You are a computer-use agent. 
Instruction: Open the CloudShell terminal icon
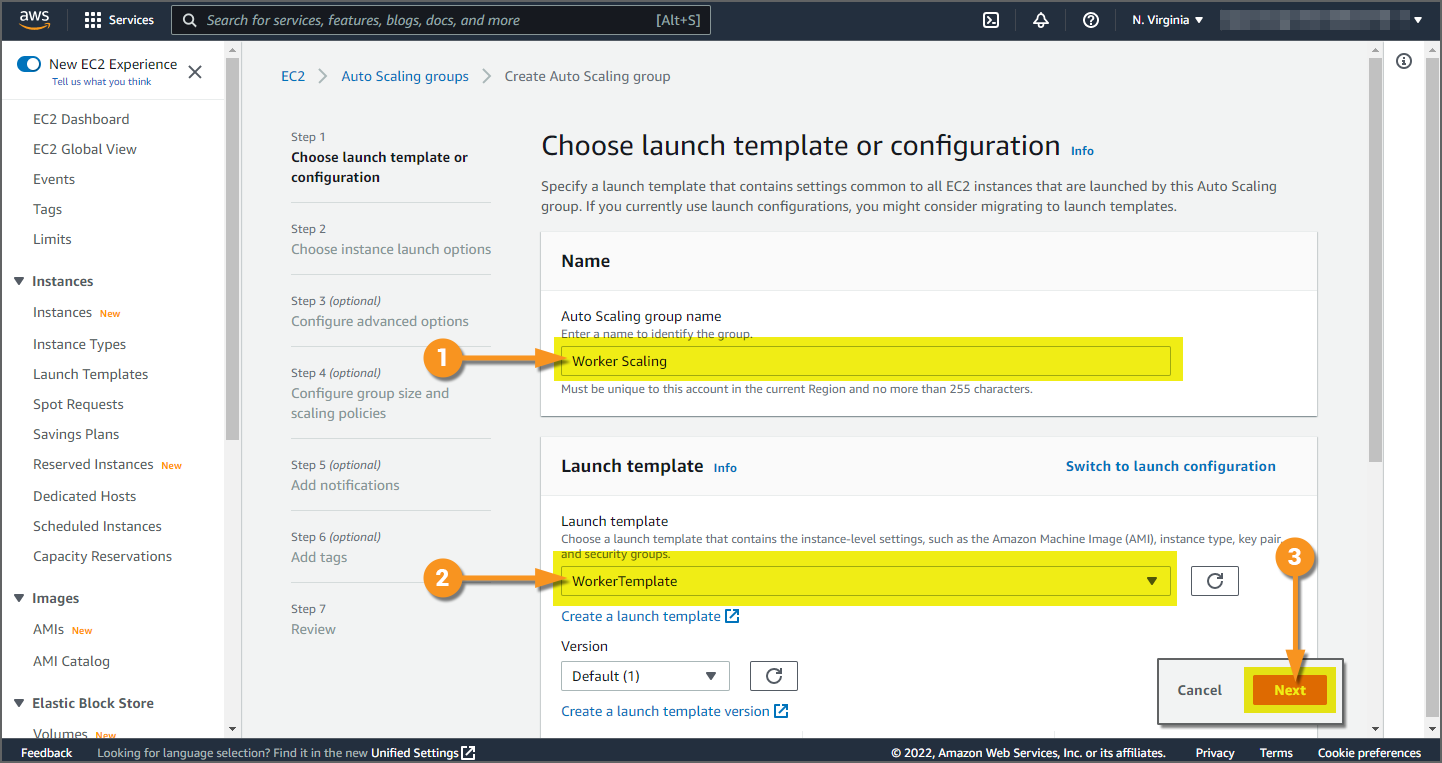click(991, 20)
